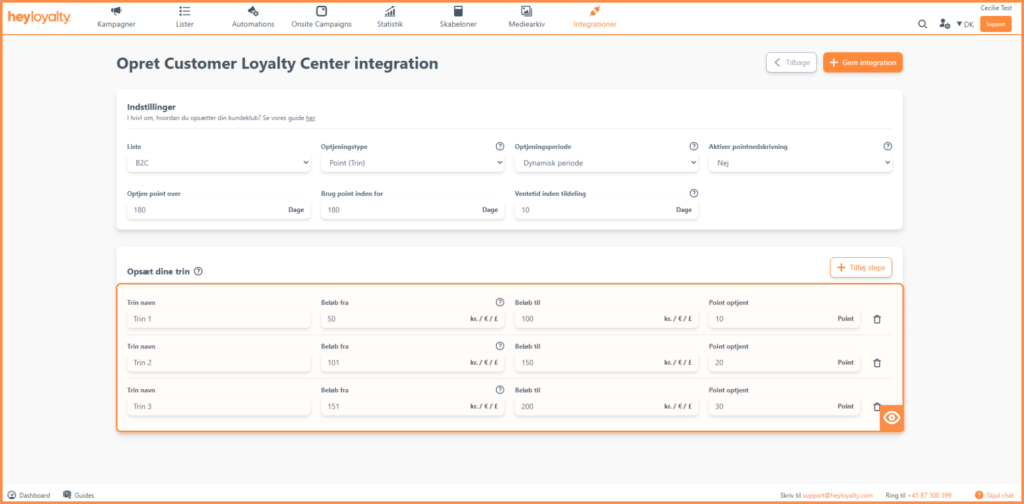Open the search magnifier icon

tap(922, 24)
